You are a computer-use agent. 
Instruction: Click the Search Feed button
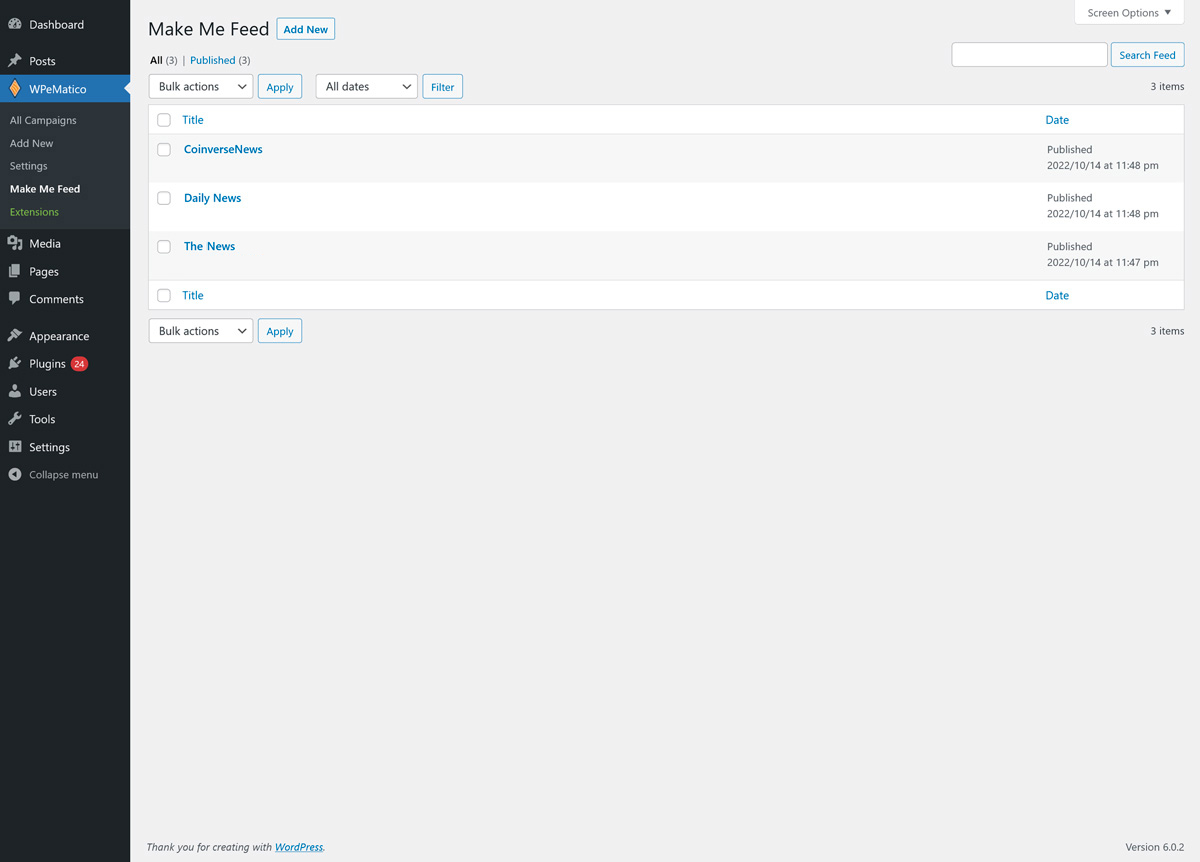coord(1148,55)
